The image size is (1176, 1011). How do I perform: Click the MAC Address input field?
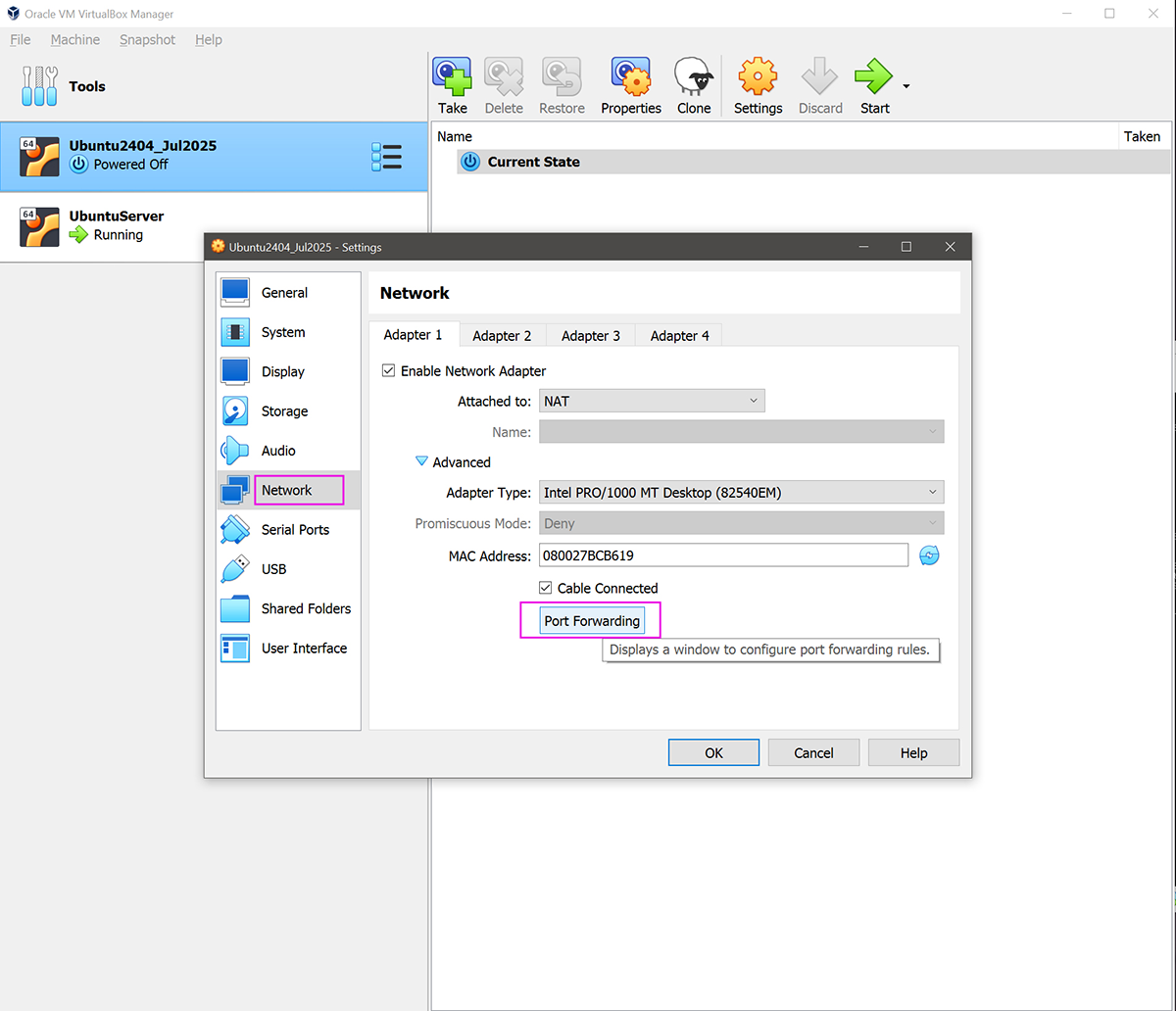pyautogui.click(x=724, y=555)
